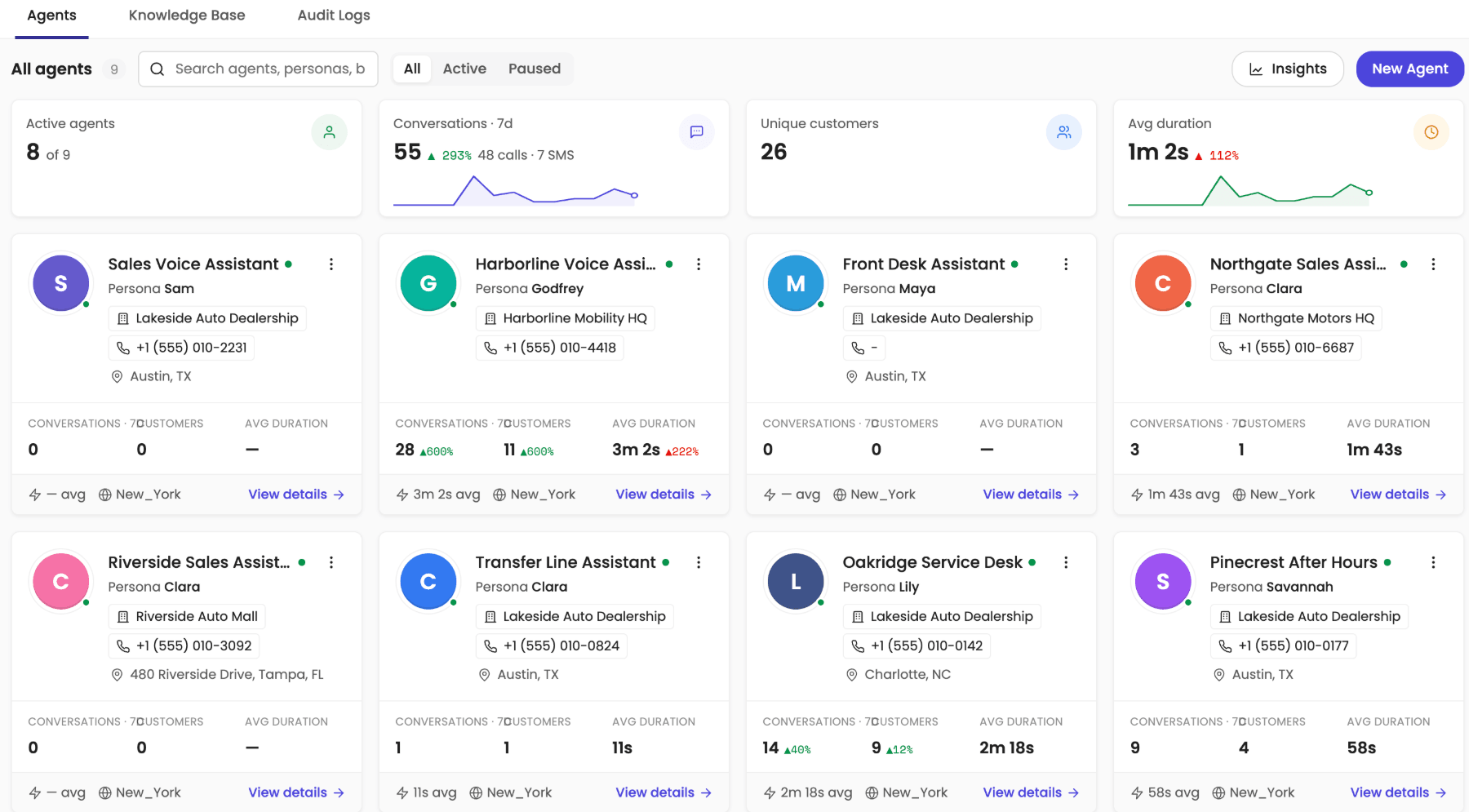This screenshot has height=812, width=1469.
Task: Filter agents by Paused
Action: tap(535, 69)
